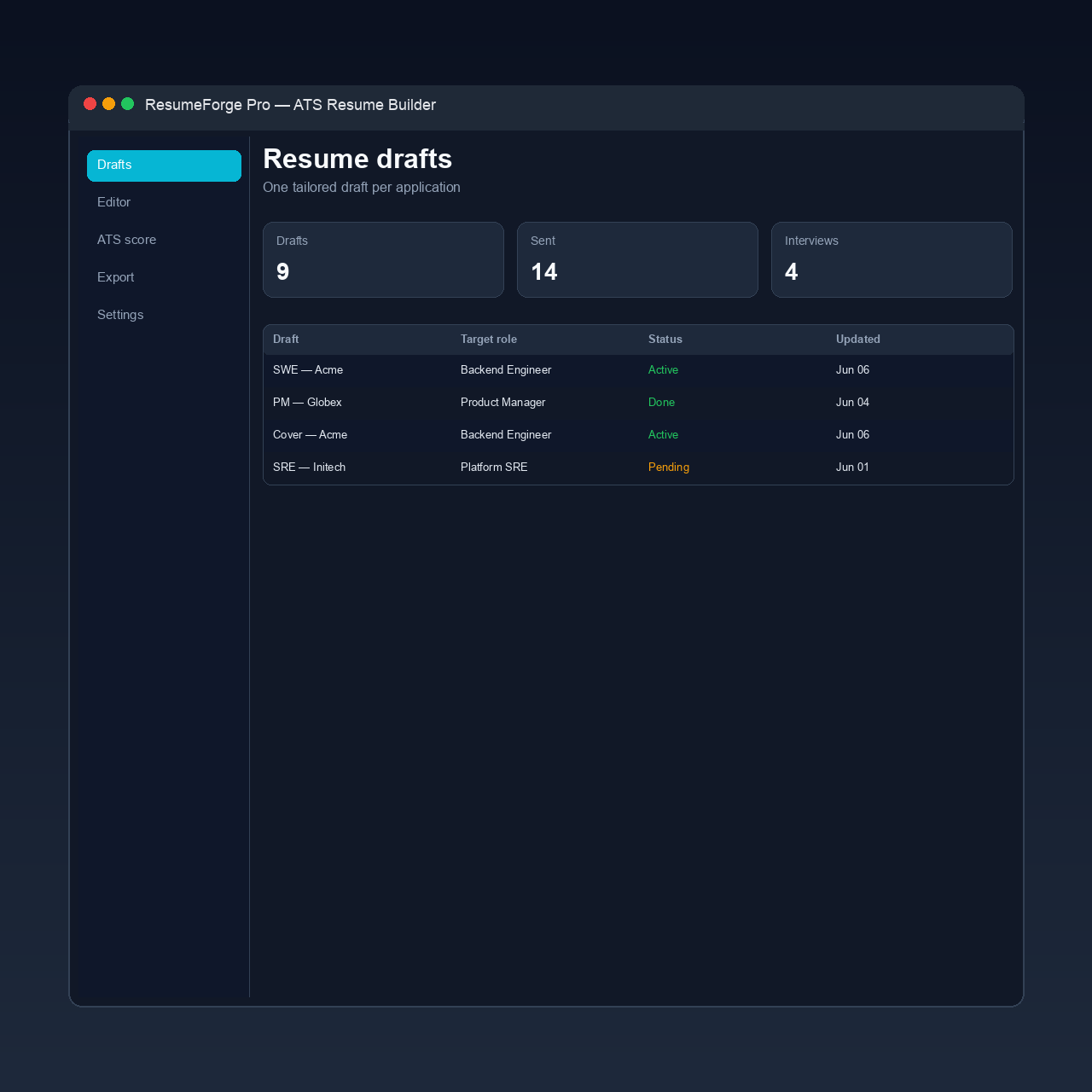The width and height of the screenshot is (1092, 1092).
Task: Go to the Editor section
Action: click(164, 203)
